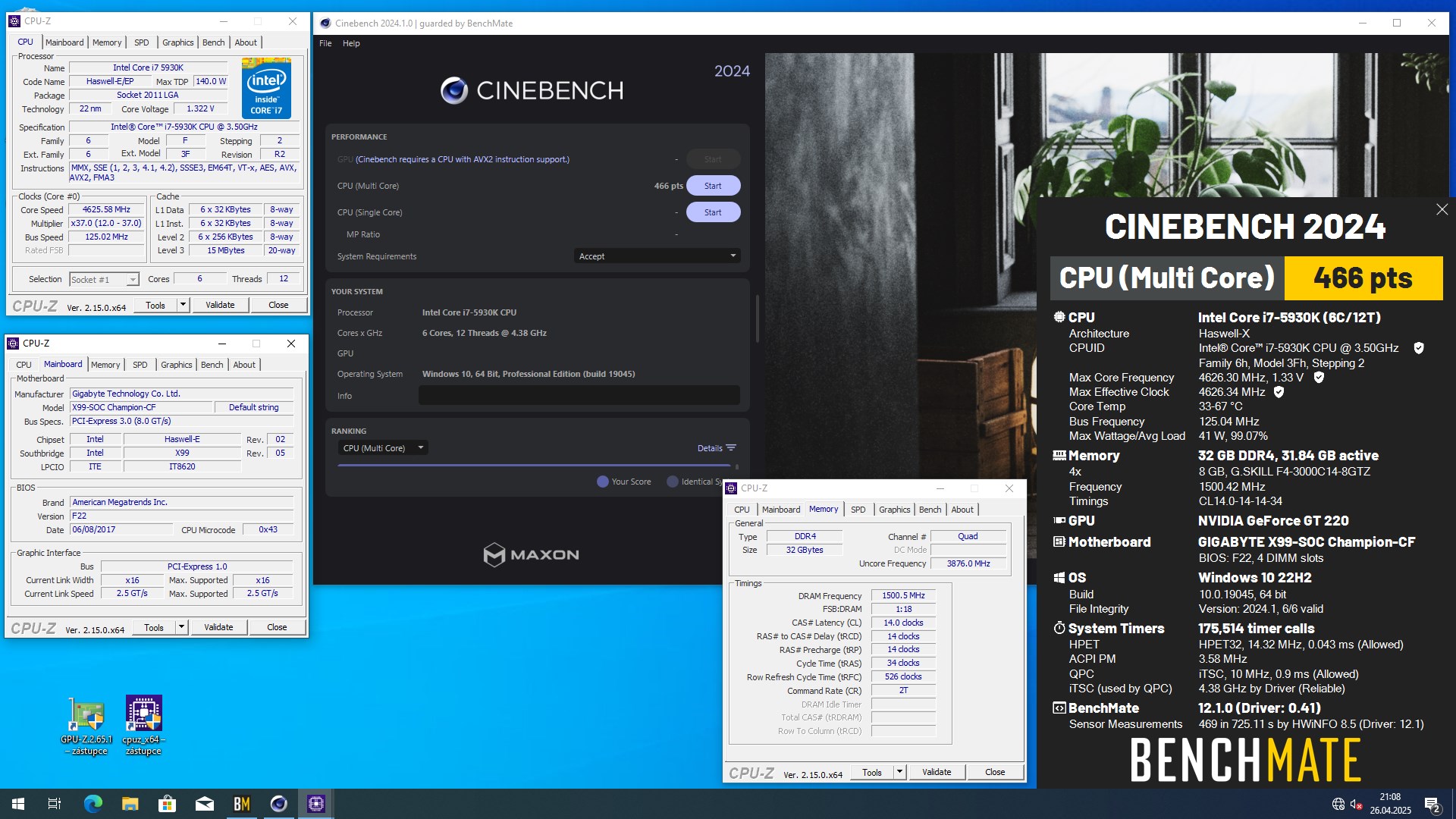Click the Your System panel scrollbar
The image size is (1456, 819).
click(757, 318)
